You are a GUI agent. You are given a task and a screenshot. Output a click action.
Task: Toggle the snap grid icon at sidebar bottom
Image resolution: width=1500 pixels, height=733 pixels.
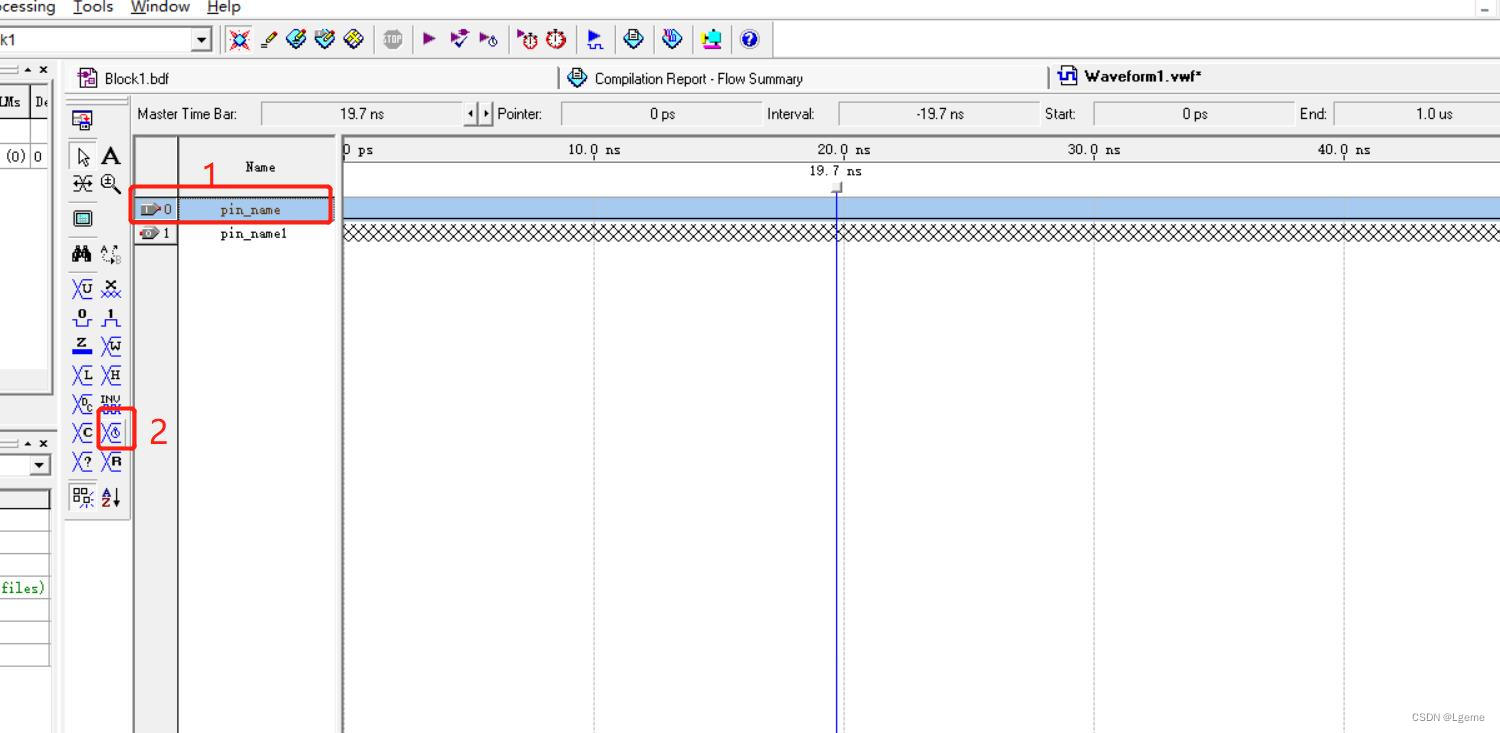(82, 496)
